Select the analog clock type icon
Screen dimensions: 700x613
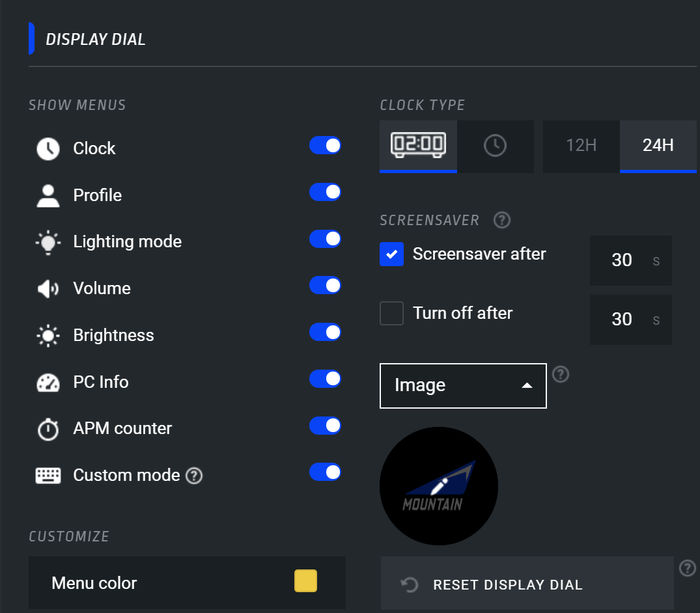pyautogui.click(x=495, y=145)
